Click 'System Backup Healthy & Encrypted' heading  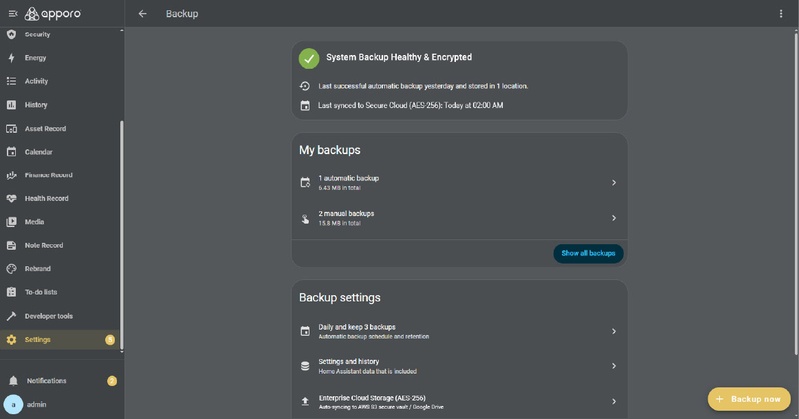click(399, 57)
